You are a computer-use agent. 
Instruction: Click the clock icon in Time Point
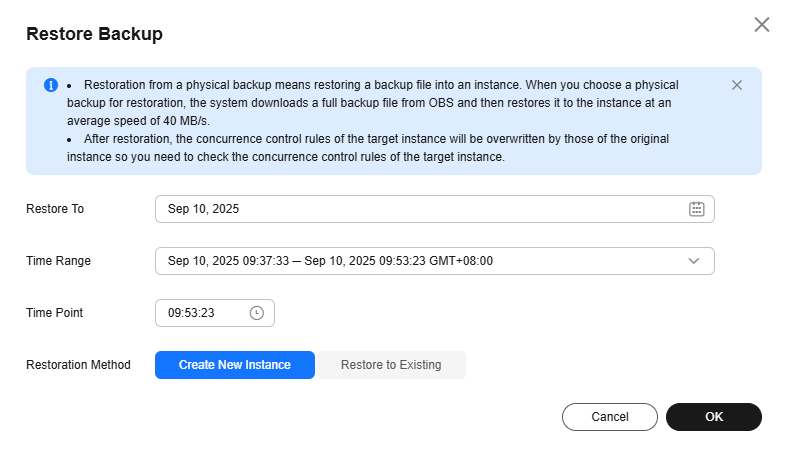pos(256,313)
